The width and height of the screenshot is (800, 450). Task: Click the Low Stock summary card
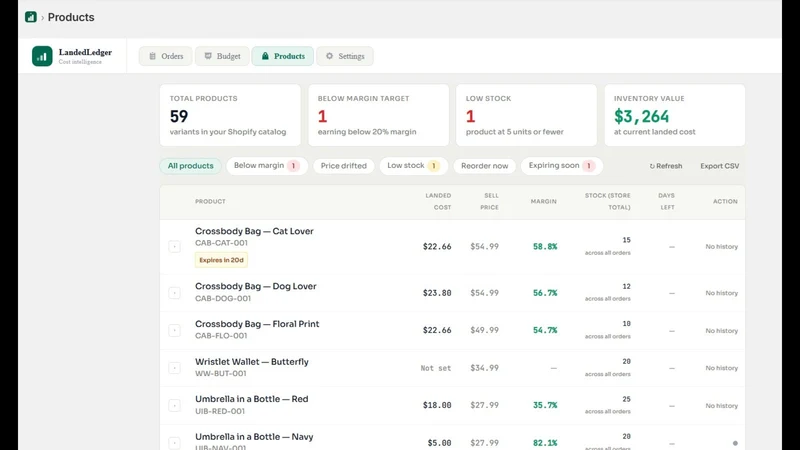click(x=527, y=115)
